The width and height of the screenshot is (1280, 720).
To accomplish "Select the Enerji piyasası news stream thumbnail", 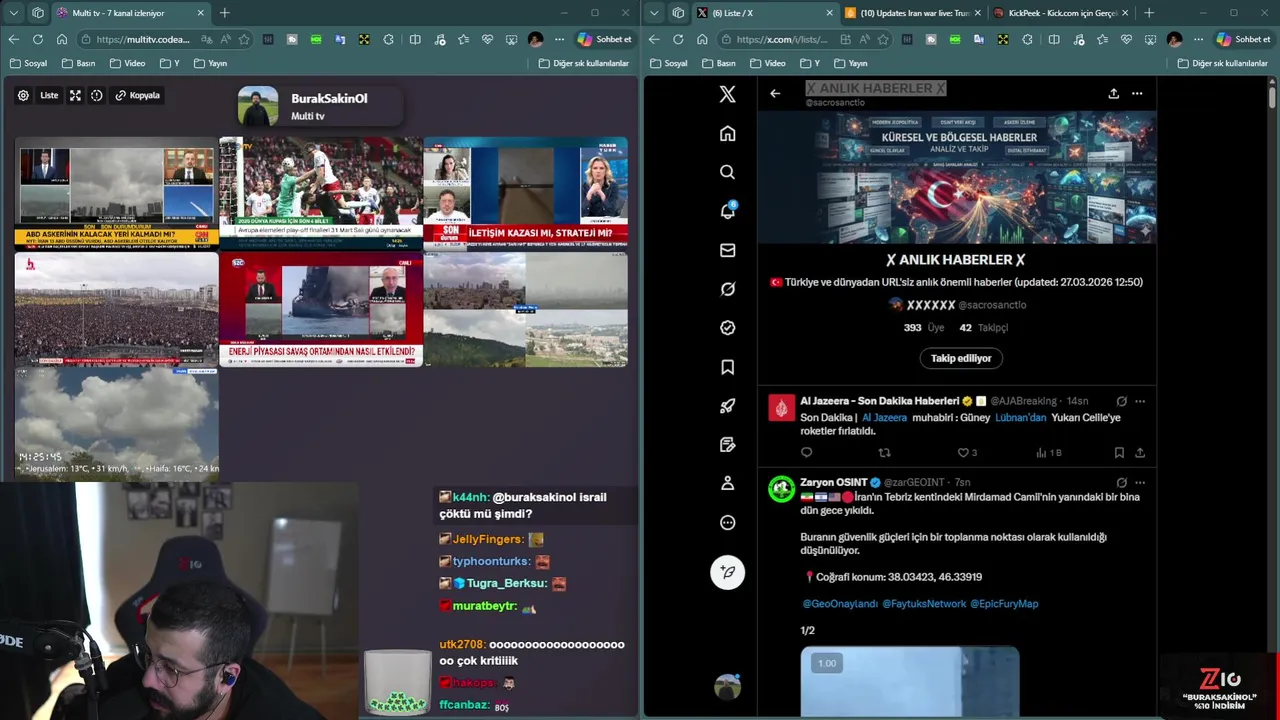I will pyautogui.click(x=320, y=309).
